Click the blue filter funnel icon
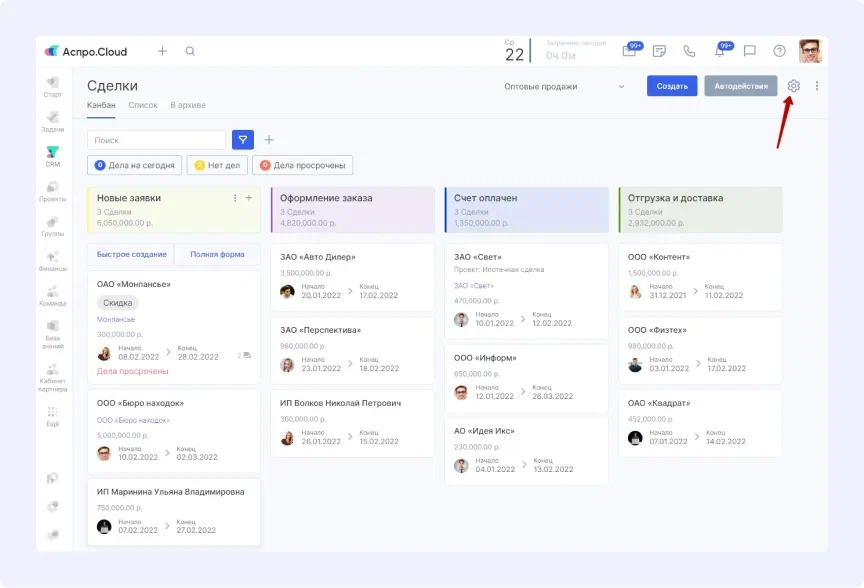The image size is (864, 588). [242, 140]
